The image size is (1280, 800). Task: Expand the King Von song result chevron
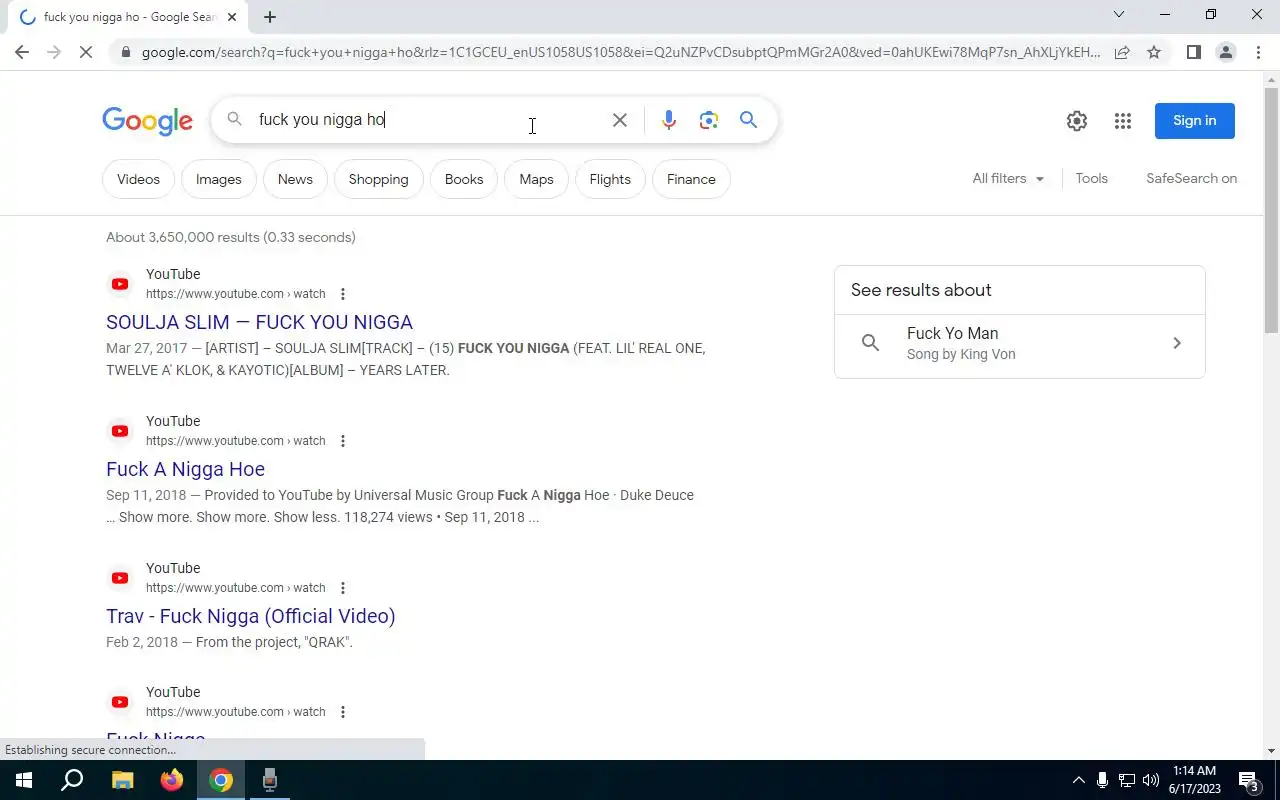click(x=1177, y=344)
